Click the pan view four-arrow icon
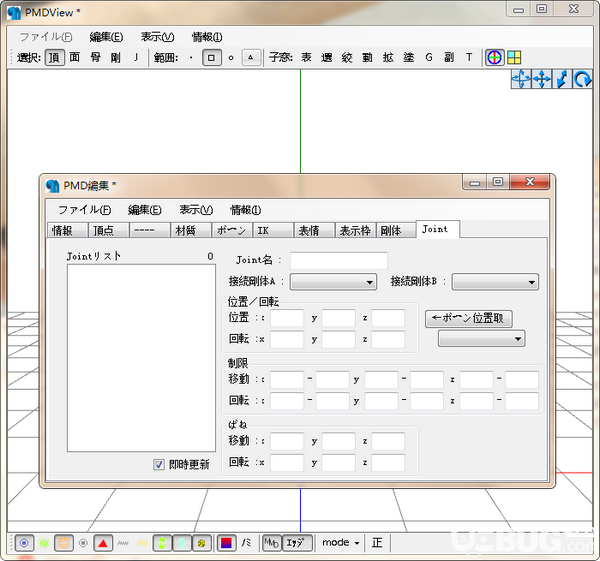Screen dimensions: 600x561 click(541, 79)
